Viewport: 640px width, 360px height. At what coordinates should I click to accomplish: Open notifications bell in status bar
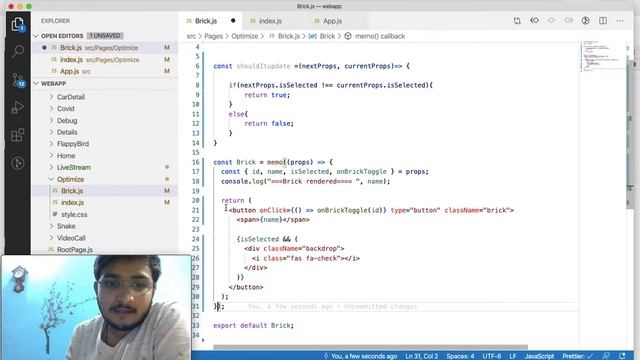click(622, 356)
